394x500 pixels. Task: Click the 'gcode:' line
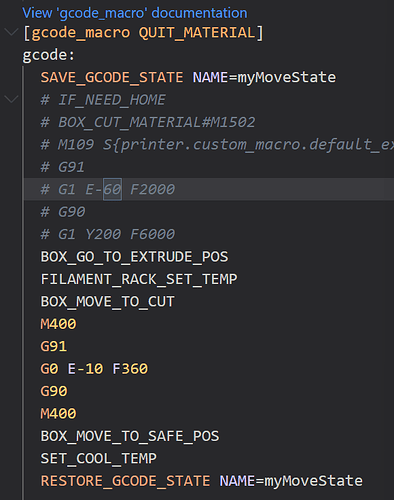(x=49, y=55)
